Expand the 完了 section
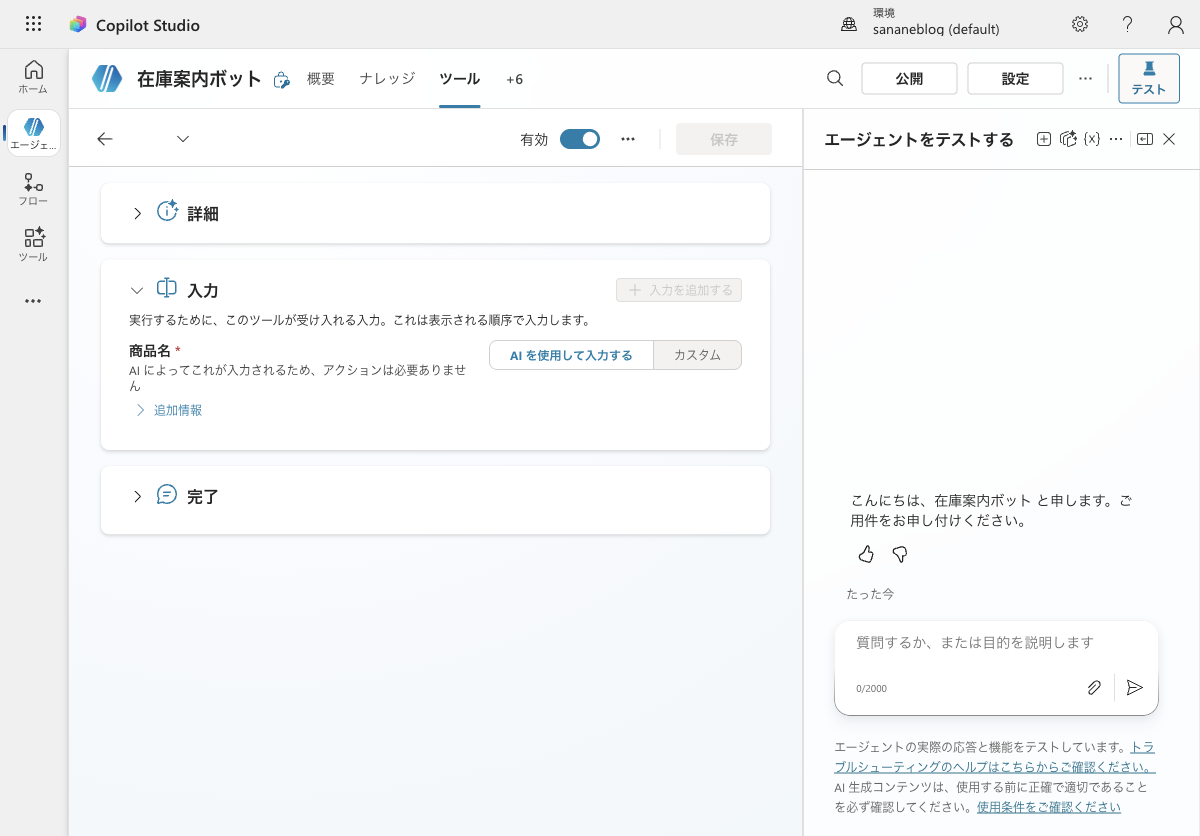The image size is (1200, 836). click(137, 496)
